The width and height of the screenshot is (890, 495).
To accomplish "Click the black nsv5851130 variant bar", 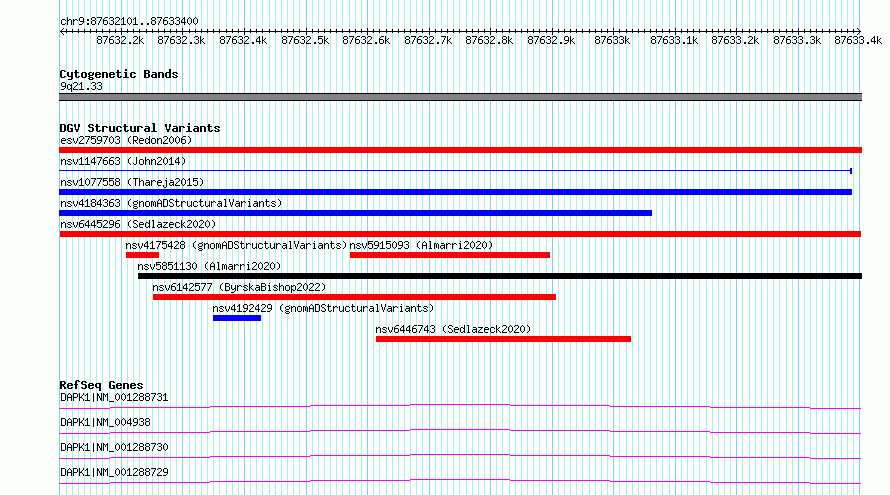I will pyautogui.click(x=500, y=276).
